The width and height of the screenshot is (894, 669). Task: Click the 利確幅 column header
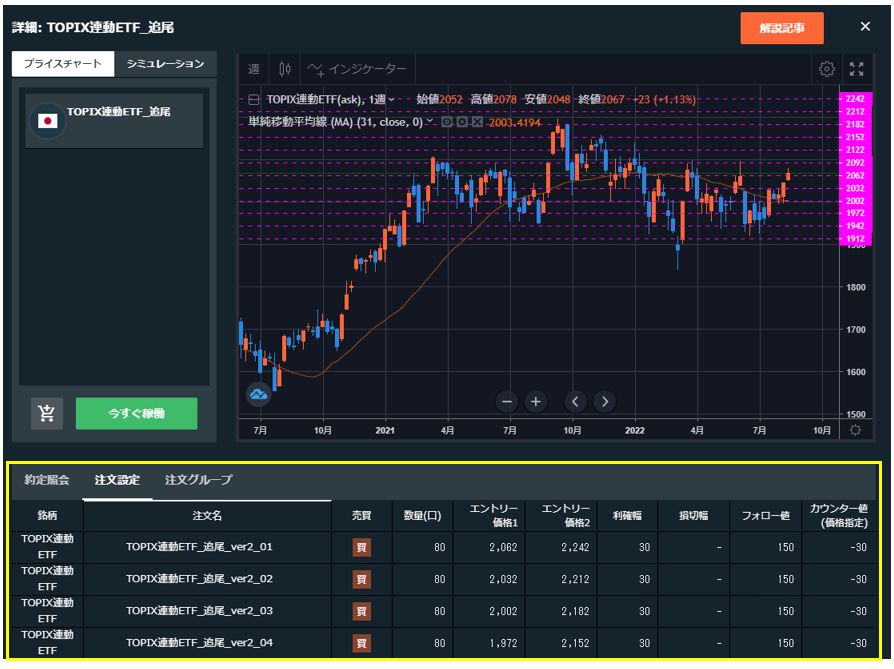click(x=627, y=516)
